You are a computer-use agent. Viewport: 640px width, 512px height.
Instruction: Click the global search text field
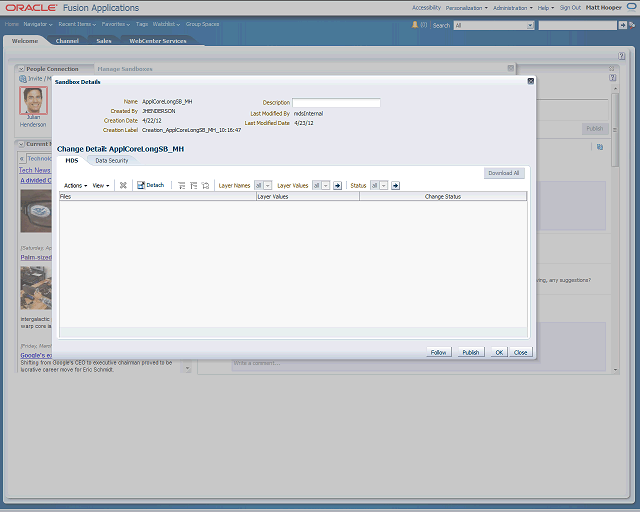click(x=578, y=25)
